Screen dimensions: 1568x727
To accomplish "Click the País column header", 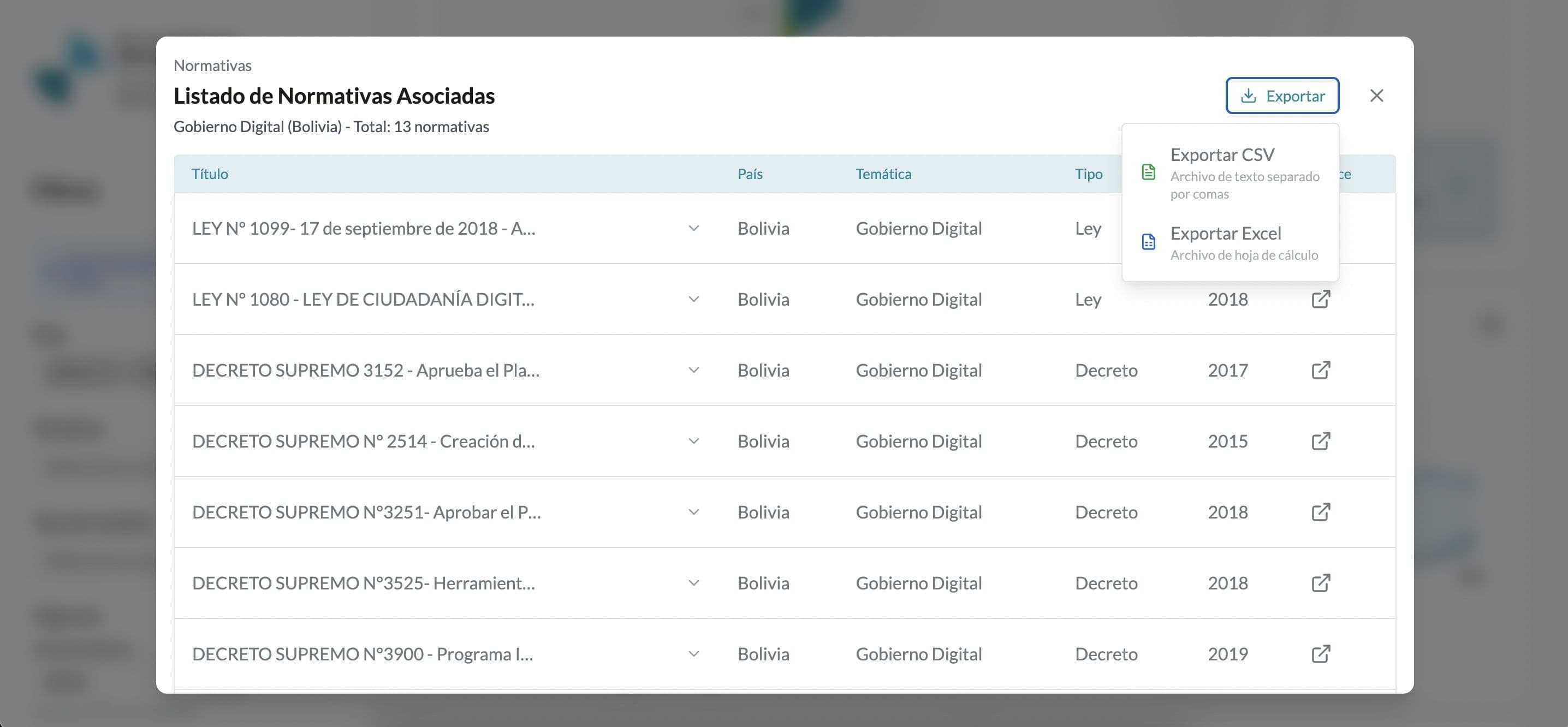I will coord(750,174).
